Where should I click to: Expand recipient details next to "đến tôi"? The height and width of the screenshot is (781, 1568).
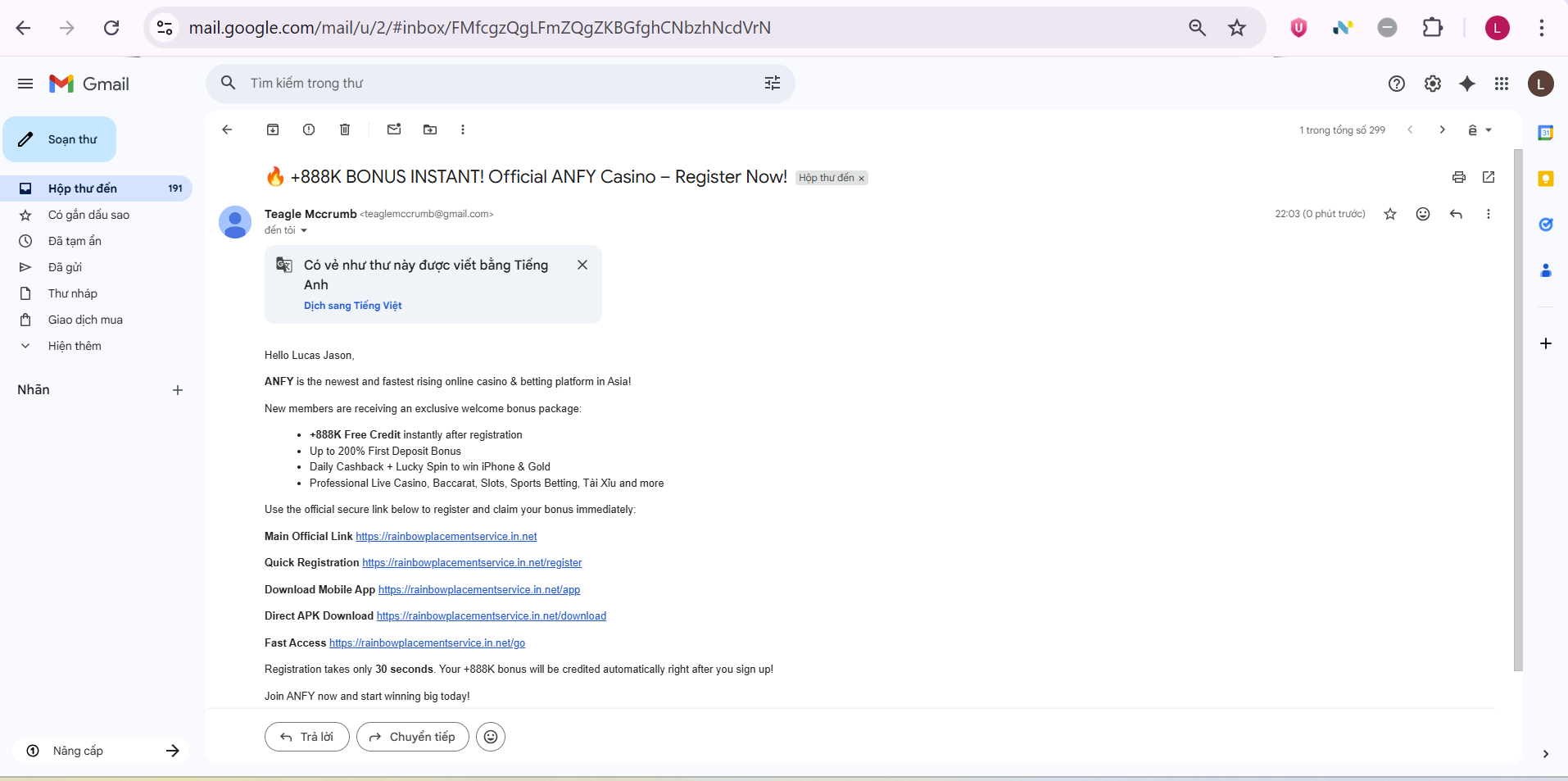click(x=304, y=231)
